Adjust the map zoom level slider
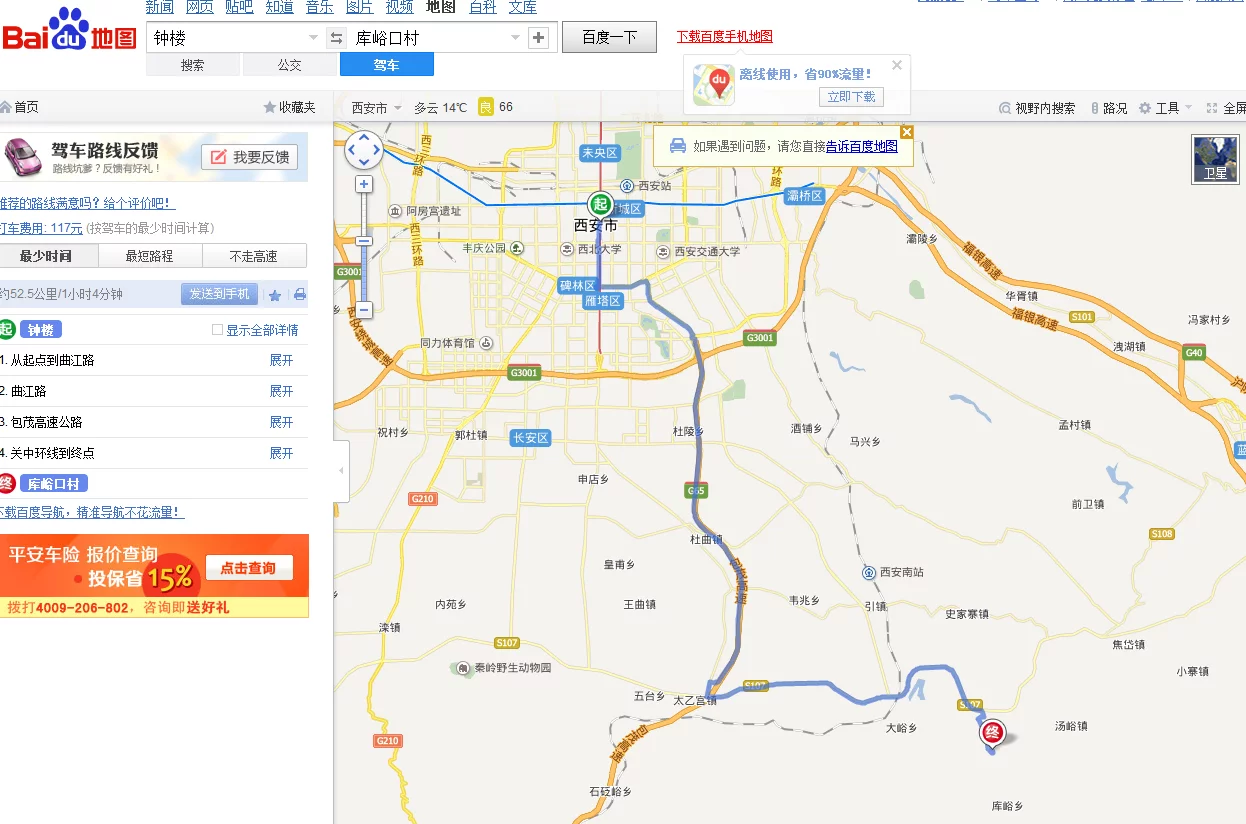 (x=364, y=241)
